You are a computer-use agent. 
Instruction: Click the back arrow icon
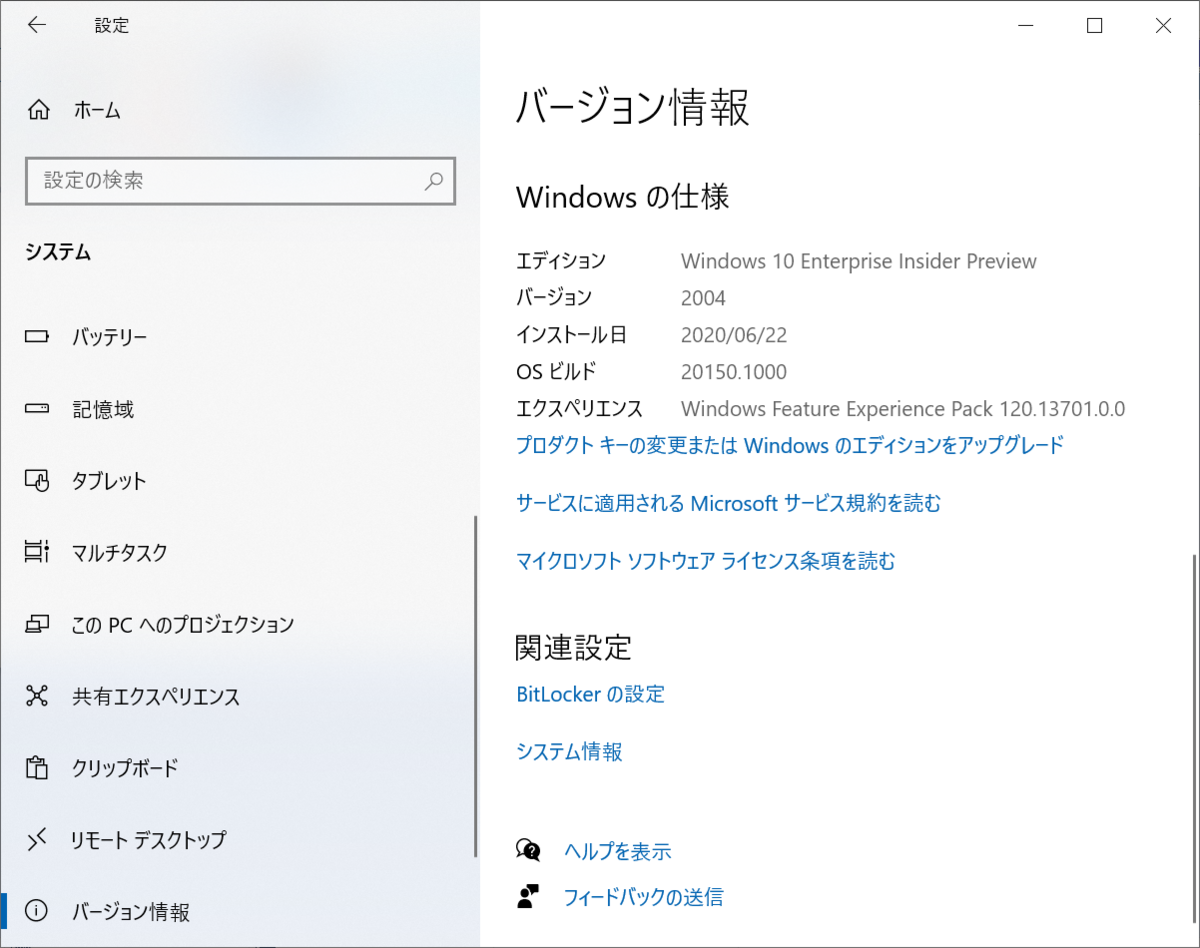pos(37,25)
